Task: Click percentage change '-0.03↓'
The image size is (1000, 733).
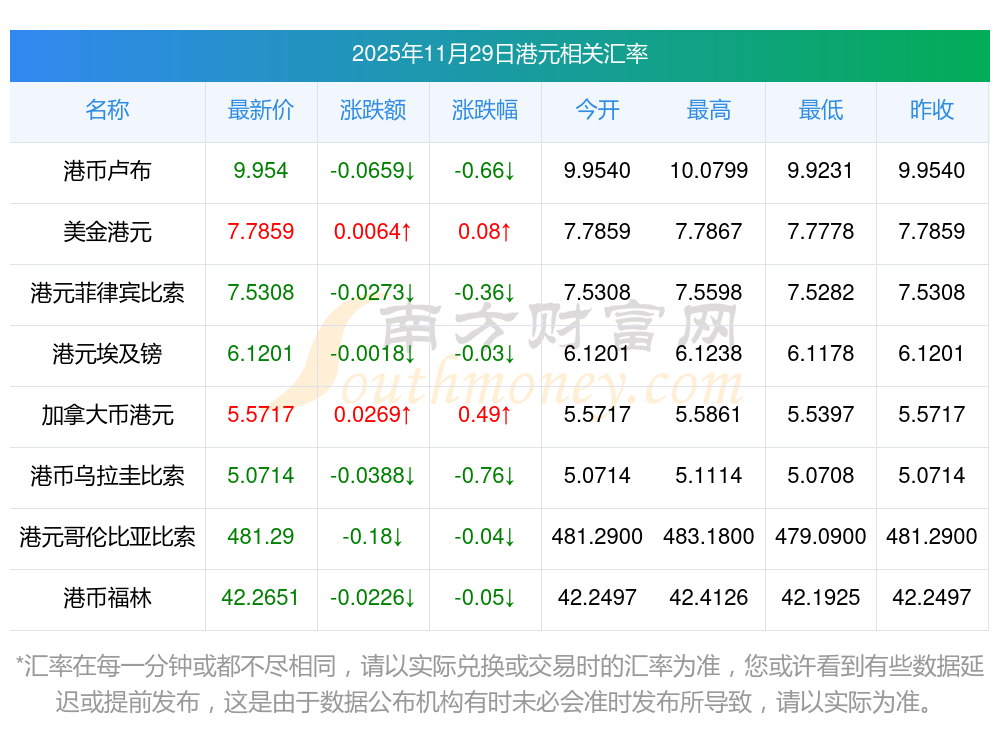Action: [485, 354]
